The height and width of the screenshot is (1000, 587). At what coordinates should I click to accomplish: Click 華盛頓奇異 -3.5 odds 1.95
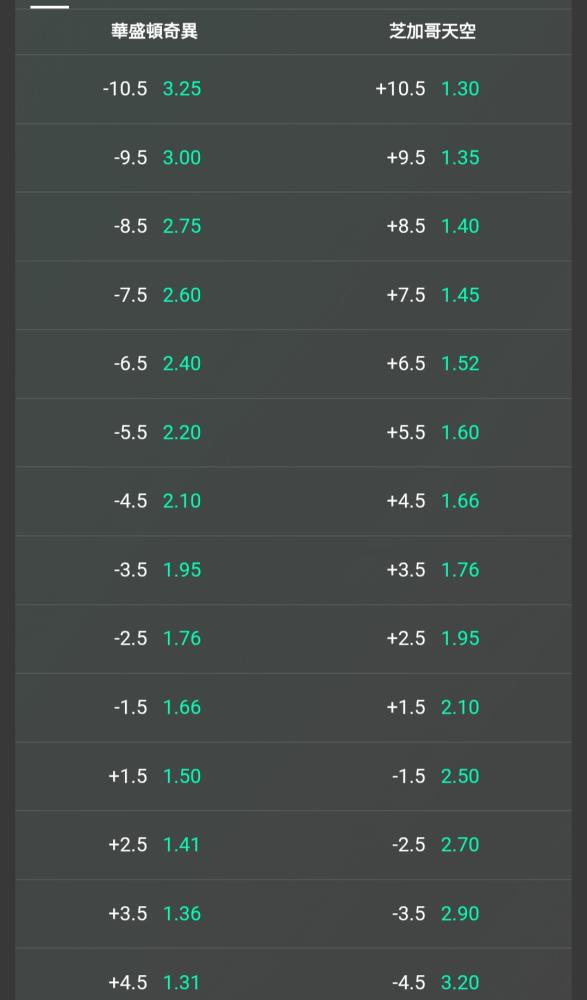pos(154,570)
